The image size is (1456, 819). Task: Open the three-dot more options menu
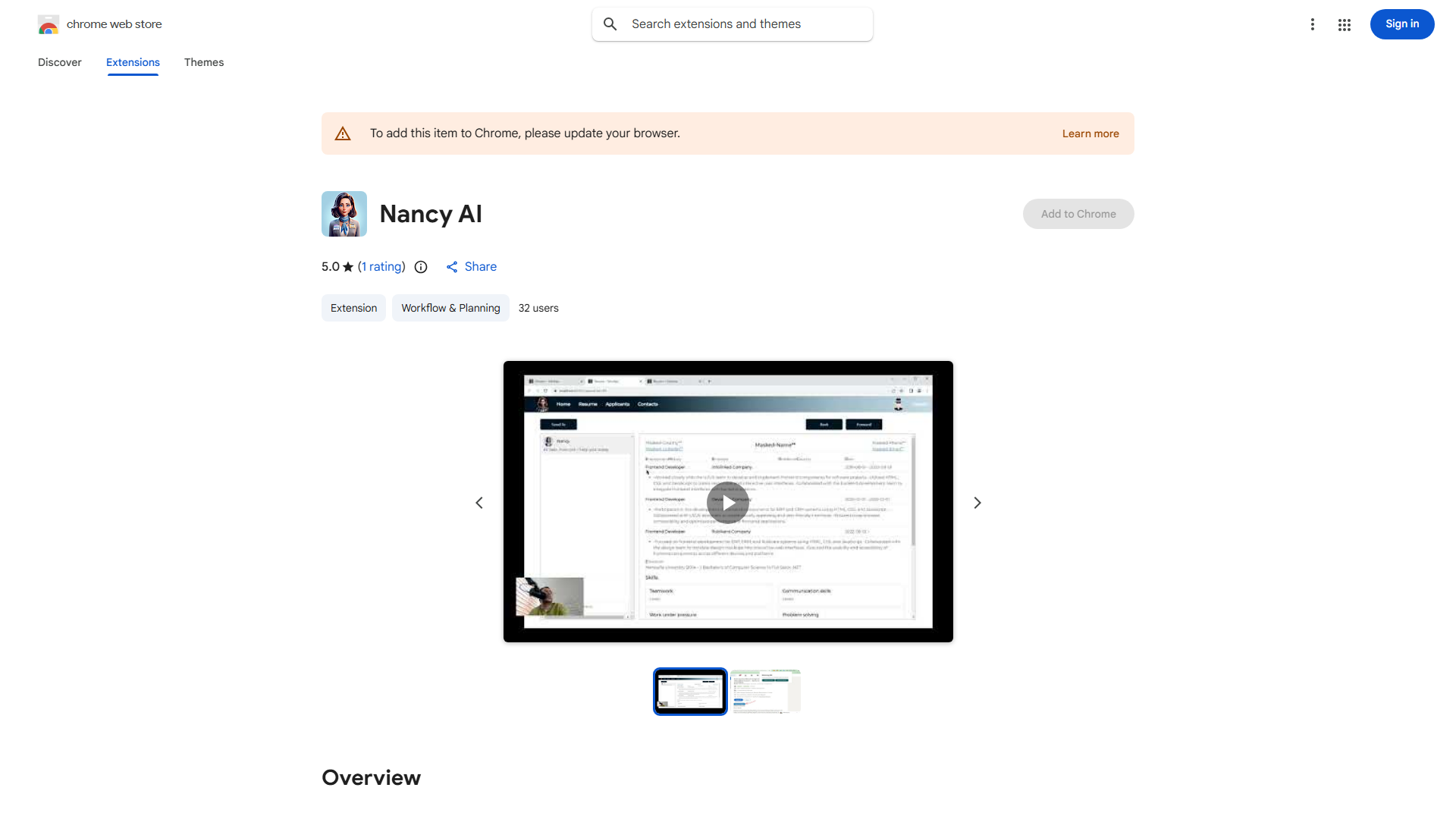click(x=1312, y=24)
